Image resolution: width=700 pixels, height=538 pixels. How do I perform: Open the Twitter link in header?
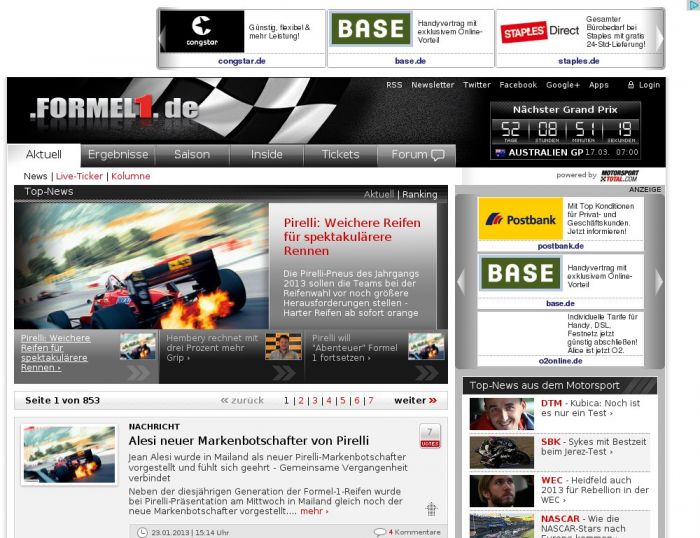(477, 85)
